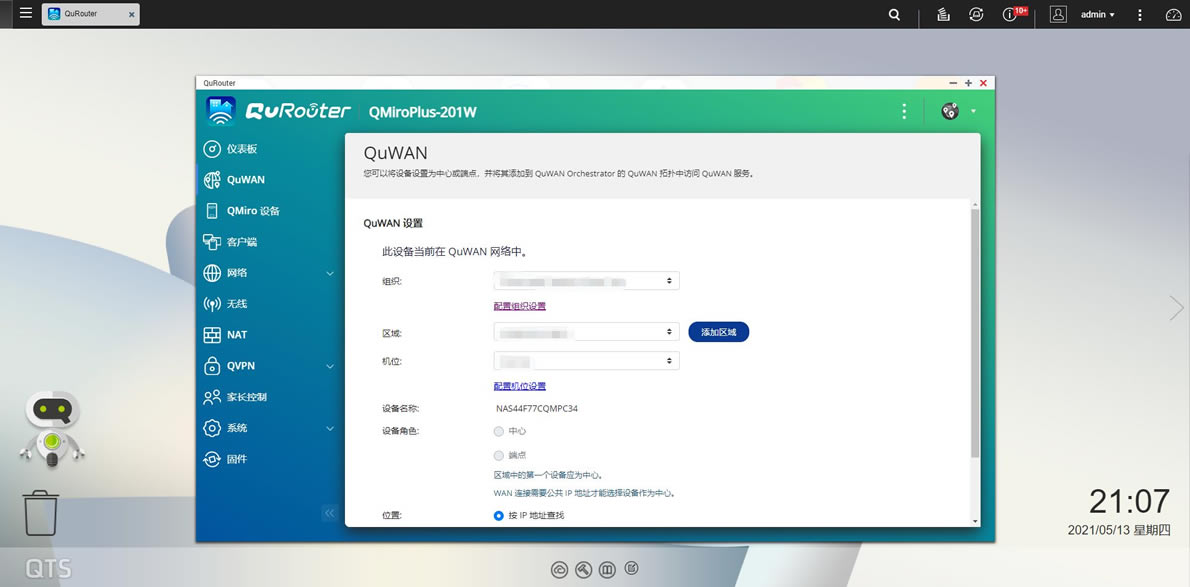Image resolution: width=1190 pixels, height=587 pixels.
Task: Open external devices icon in top bar
Action: coord(976,14)
